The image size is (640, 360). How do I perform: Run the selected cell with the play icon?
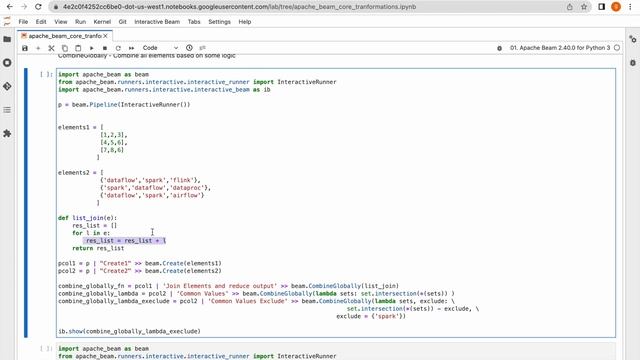91,48
